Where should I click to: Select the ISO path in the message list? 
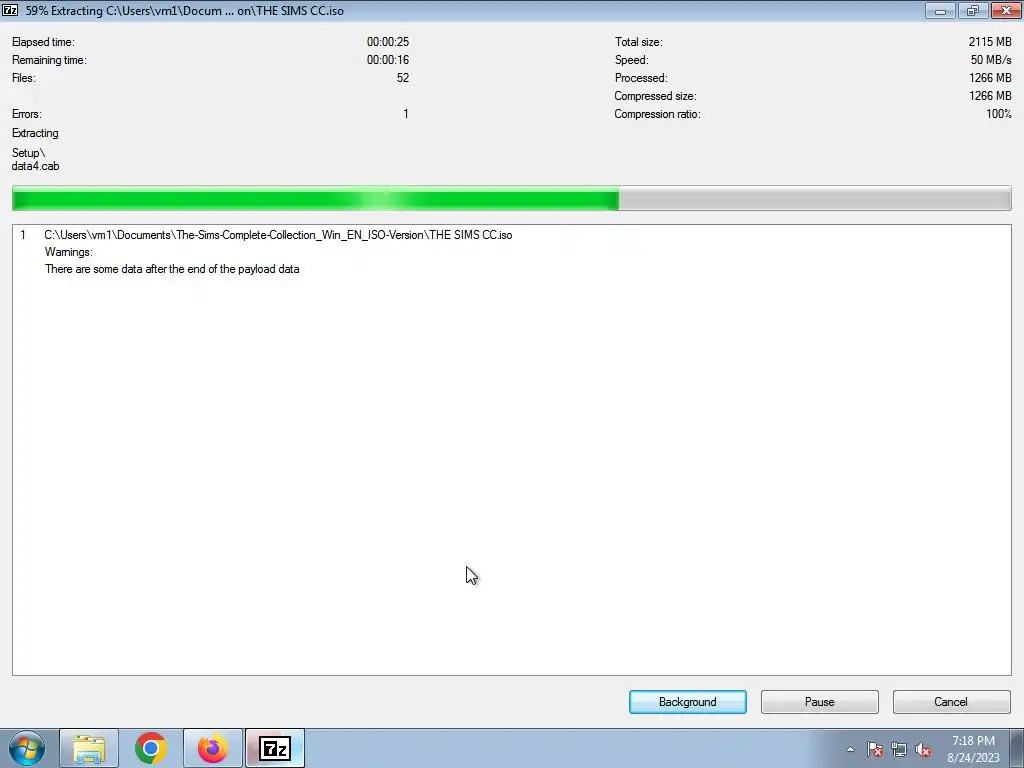click(278, 235)
